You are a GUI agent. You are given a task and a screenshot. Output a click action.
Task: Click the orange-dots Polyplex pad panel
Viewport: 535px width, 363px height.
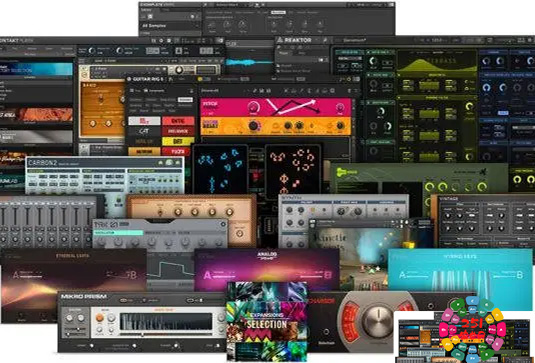click(x=293, y=170)
